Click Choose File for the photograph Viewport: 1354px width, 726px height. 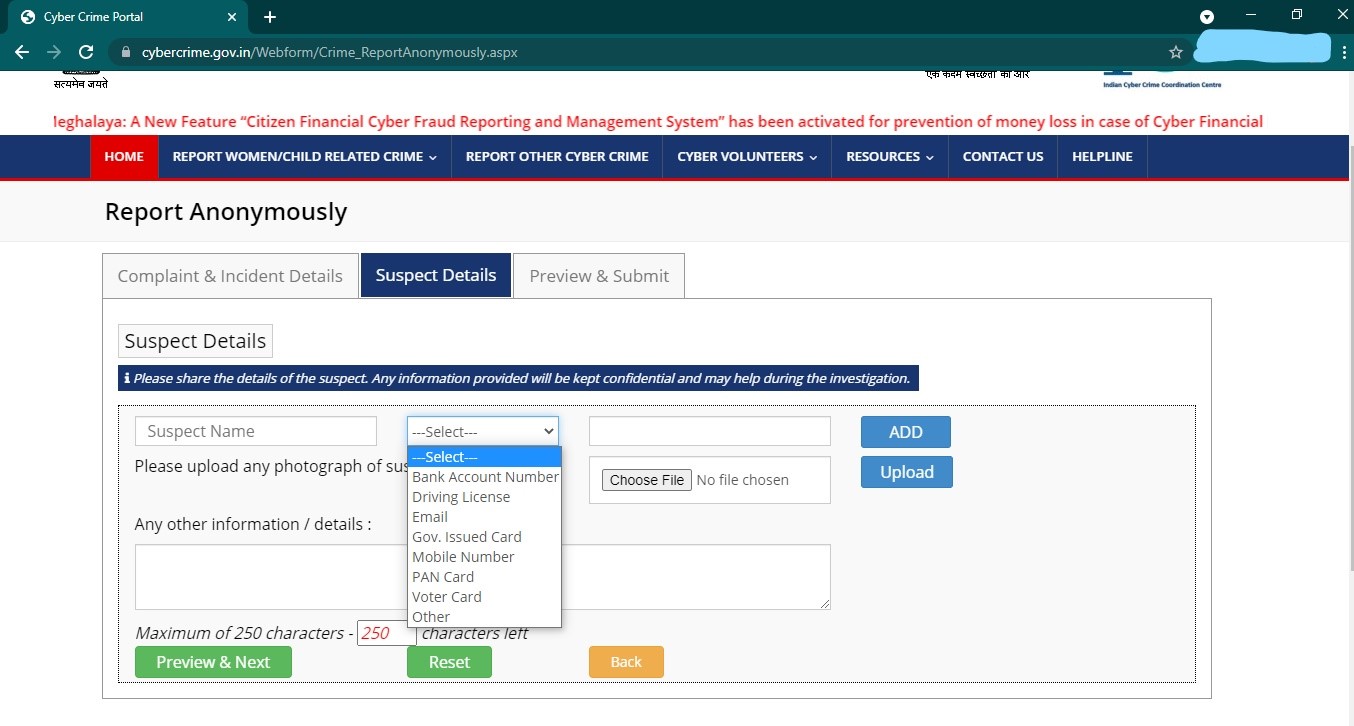pos(646,479)
